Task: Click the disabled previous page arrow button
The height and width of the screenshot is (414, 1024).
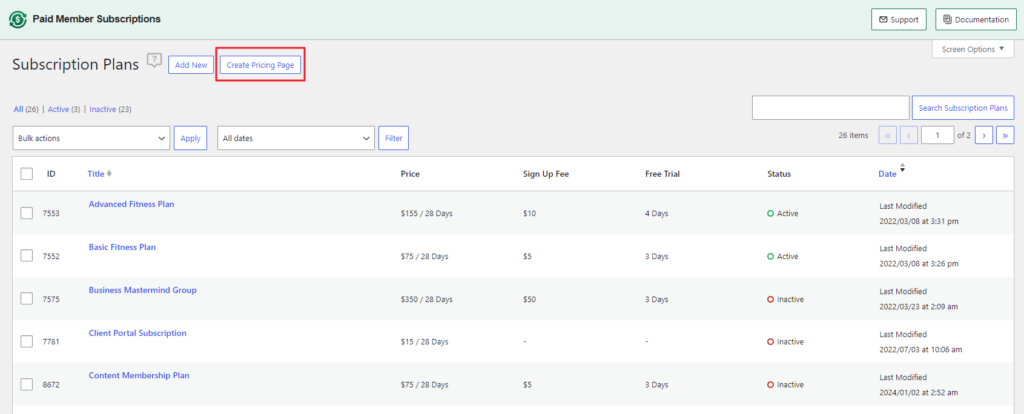Action: pyautogui.click(x=908, y=135)
